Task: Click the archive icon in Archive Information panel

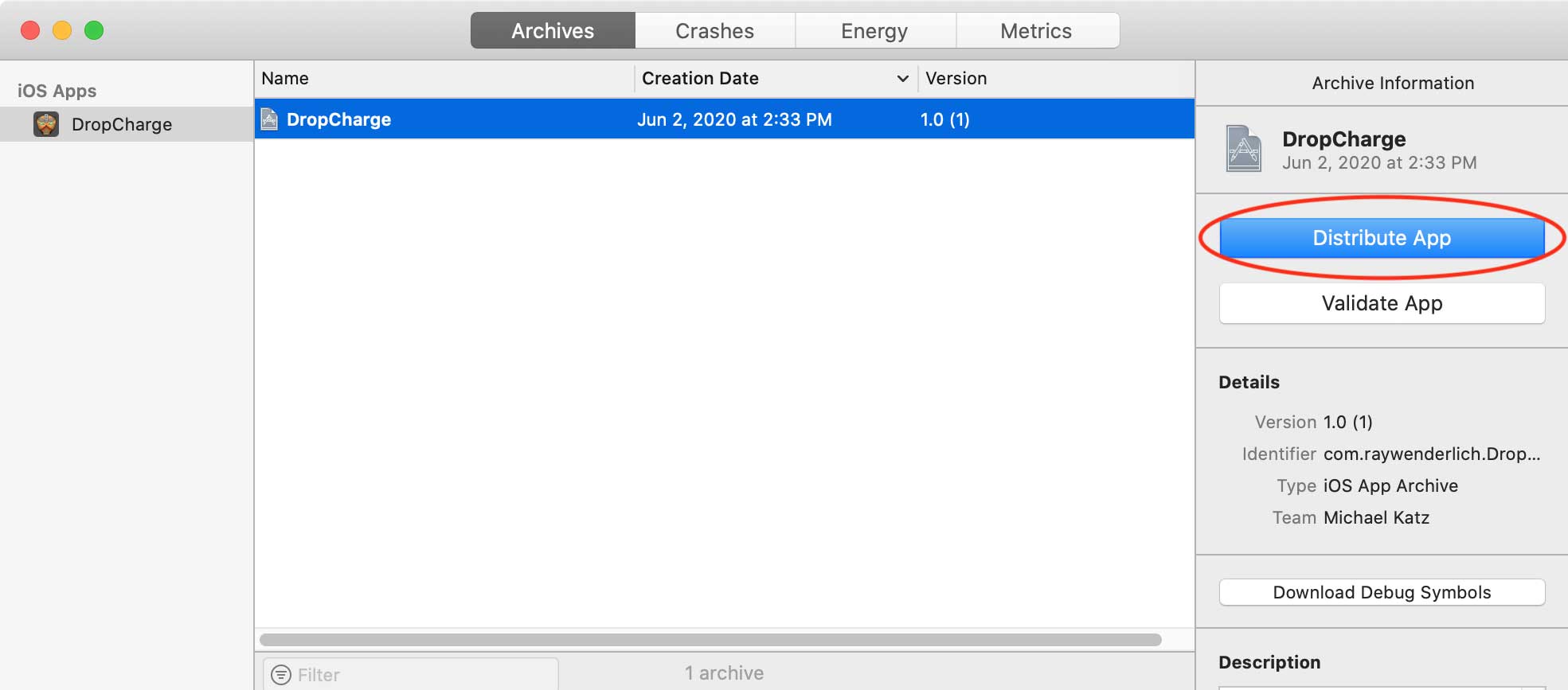Action: (1243, 149)
